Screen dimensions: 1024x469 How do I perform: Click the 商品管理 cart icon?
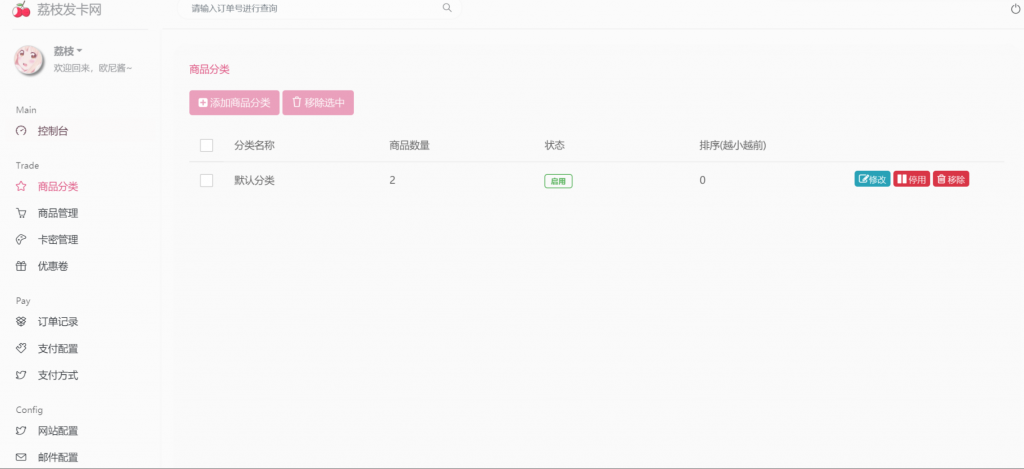click(x=21, y=214)
